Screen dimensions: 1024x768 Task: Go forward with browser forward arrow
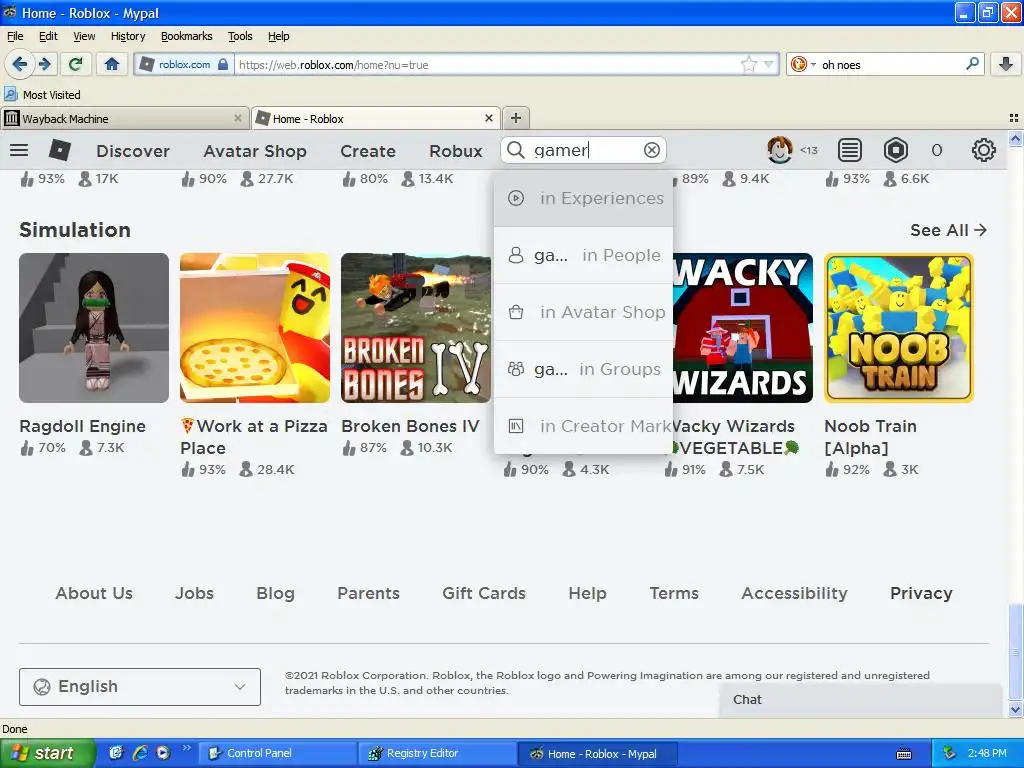(45, 64)
